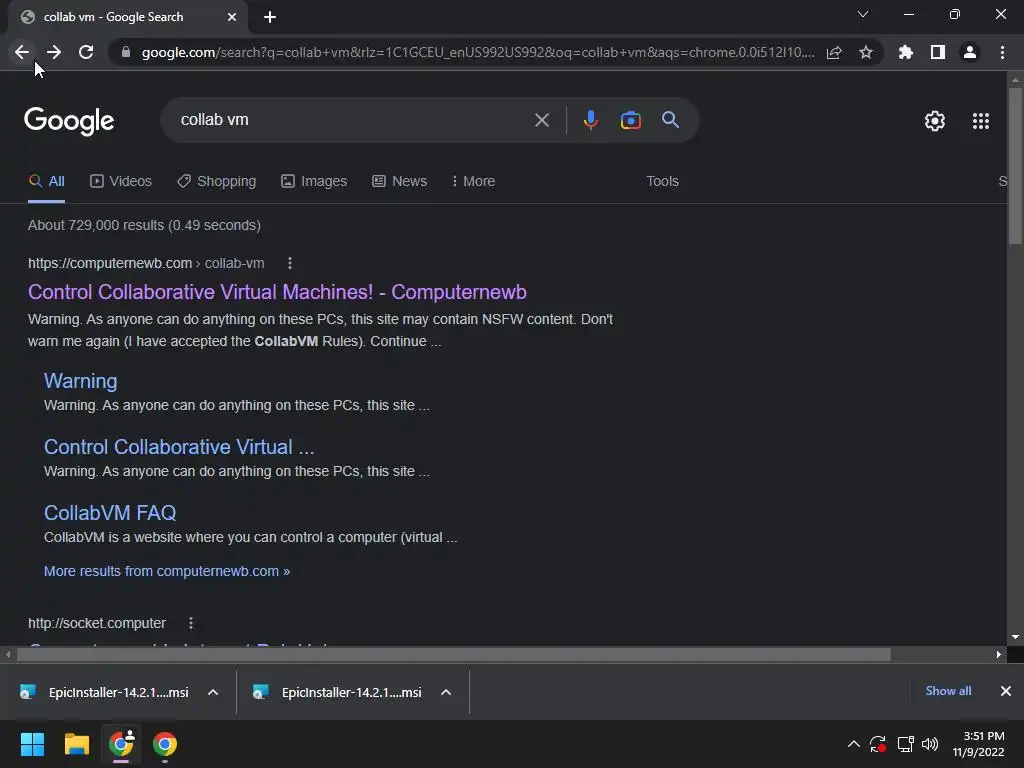The height and width of the screenshot is (768, 1024).
Task: Share this page using the share icon
Action: tap(834, 52)
